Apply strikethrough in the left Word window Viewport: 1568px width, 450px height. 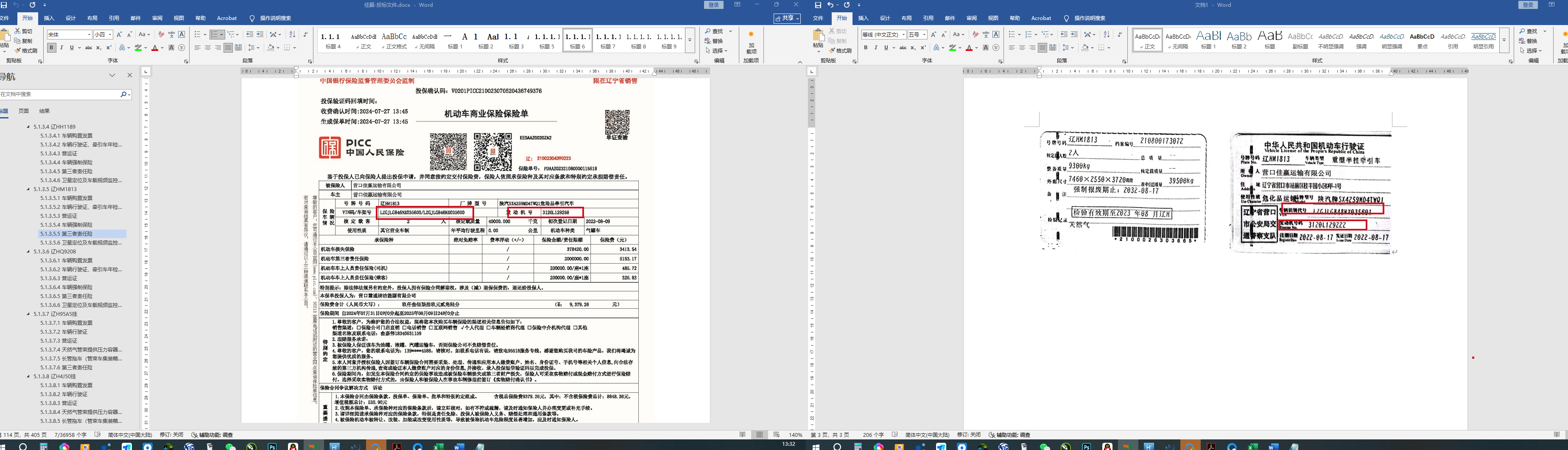point(89,48)
